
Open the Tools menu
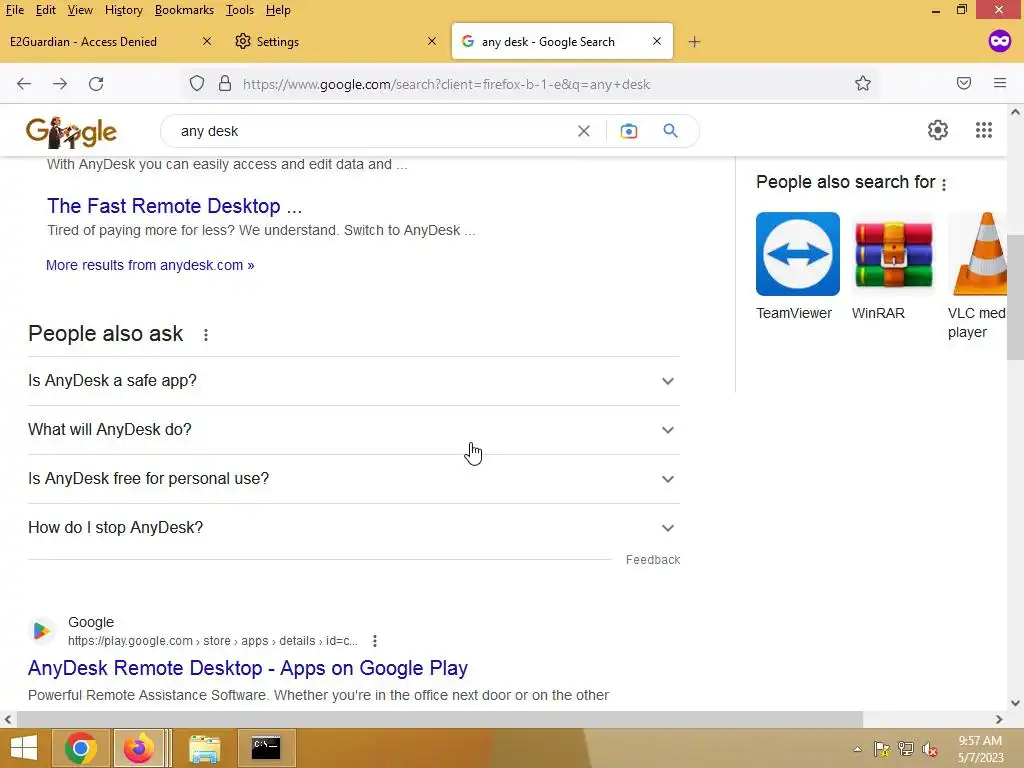point(240,10)
